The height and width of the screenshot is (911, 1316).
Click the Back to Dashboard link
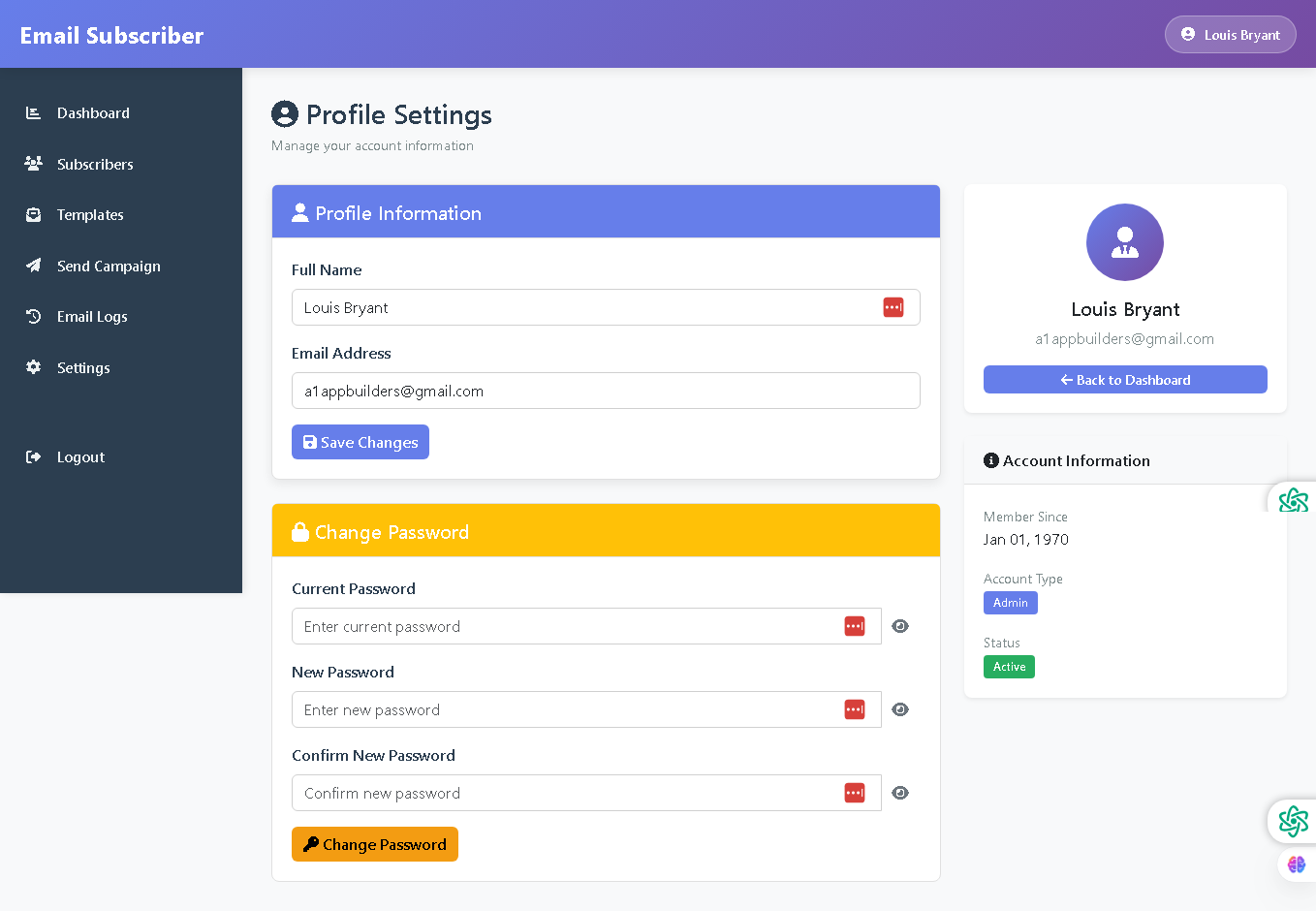click(1124, 379)
